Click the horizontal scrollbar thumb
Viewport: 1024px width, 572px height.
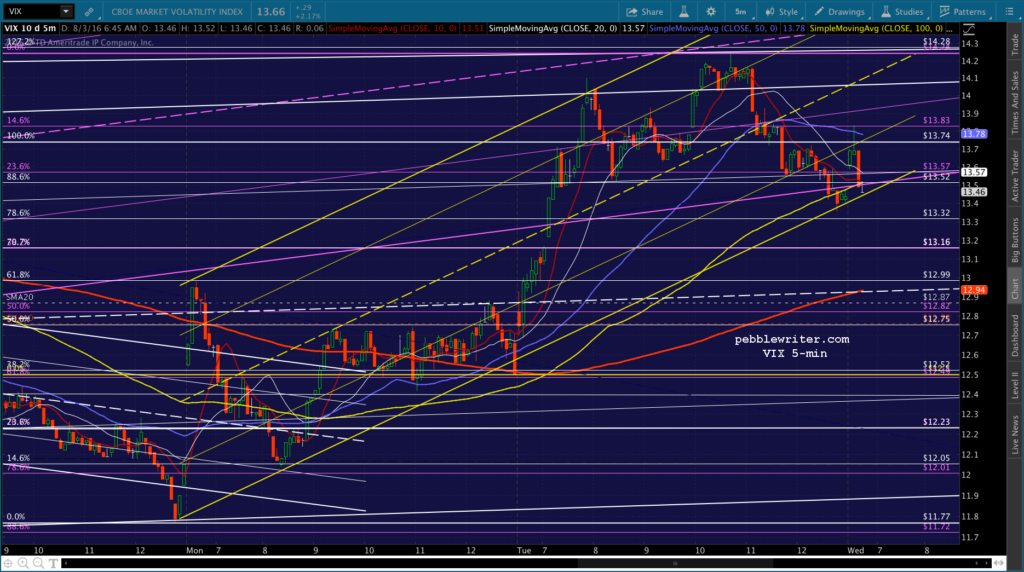click(x=675, y=563)
